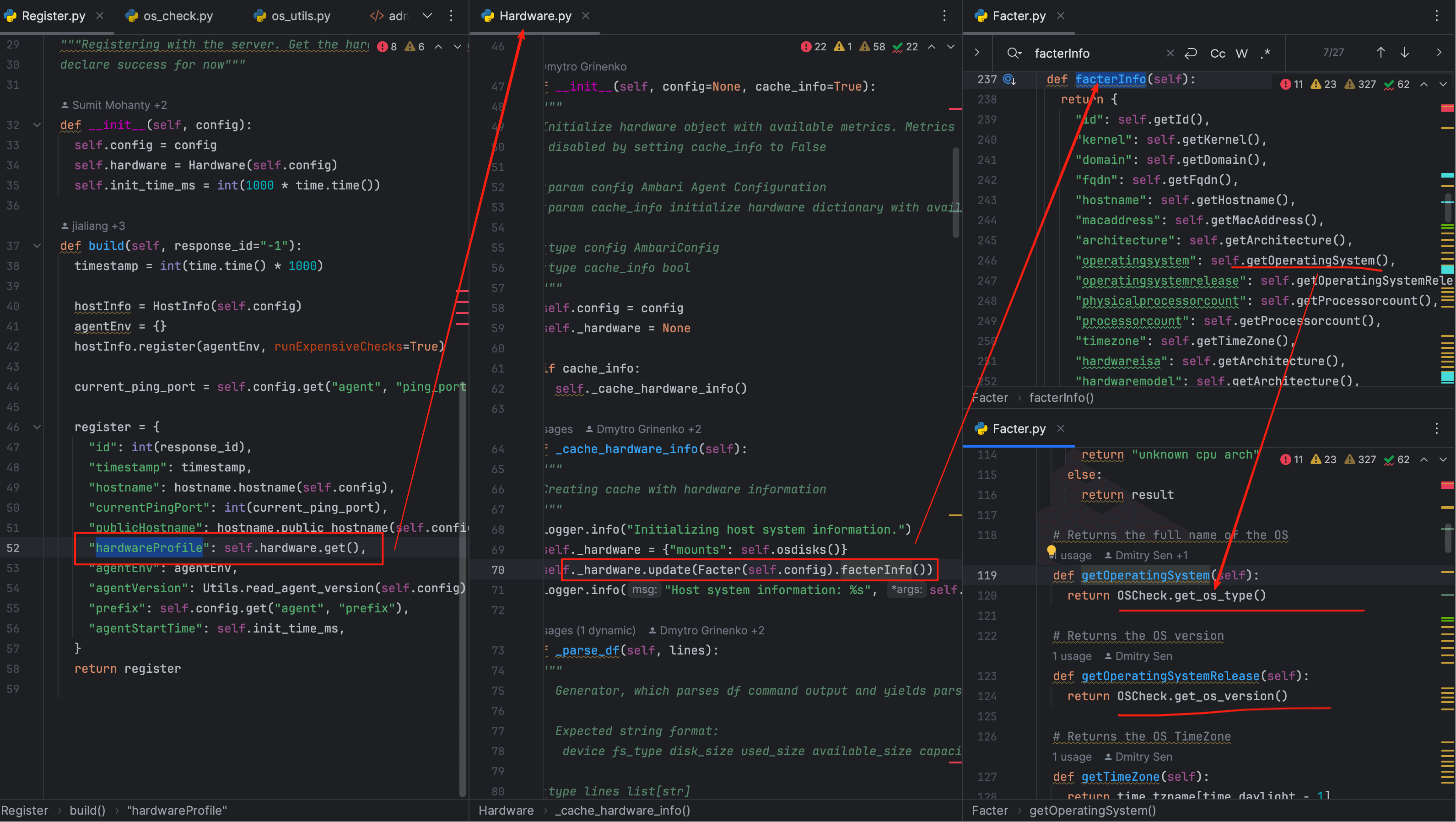Jump to next search occurrence arrow
This screenshot has height=822, width=1456.
coord(1405,53)
